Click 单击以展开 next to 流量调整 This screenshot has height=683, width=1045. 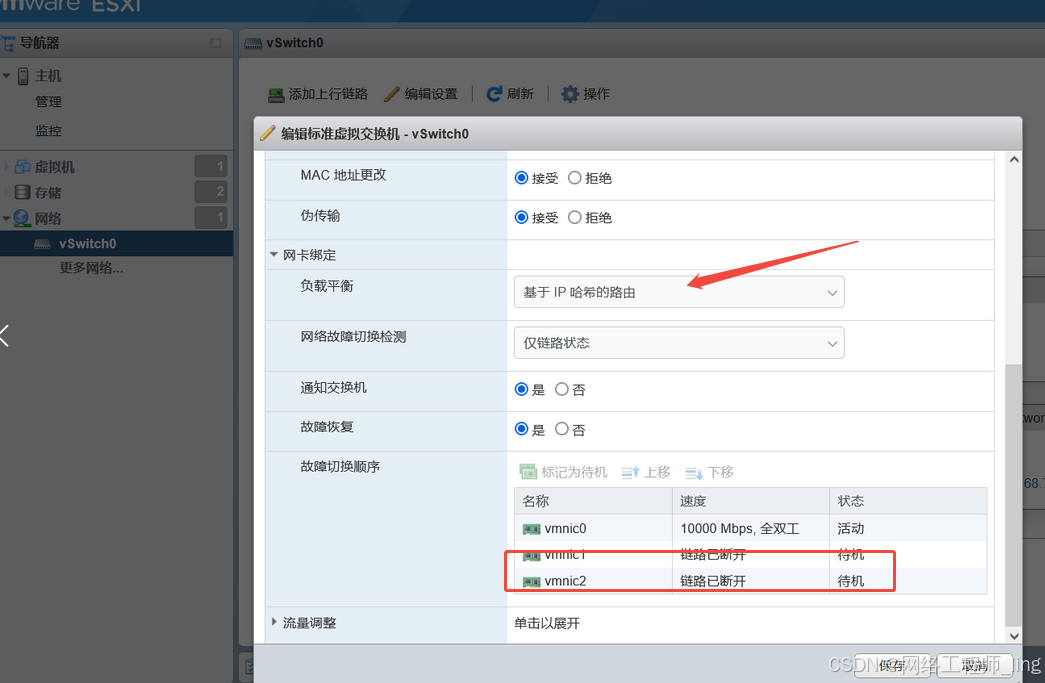(x=546, y=623)
